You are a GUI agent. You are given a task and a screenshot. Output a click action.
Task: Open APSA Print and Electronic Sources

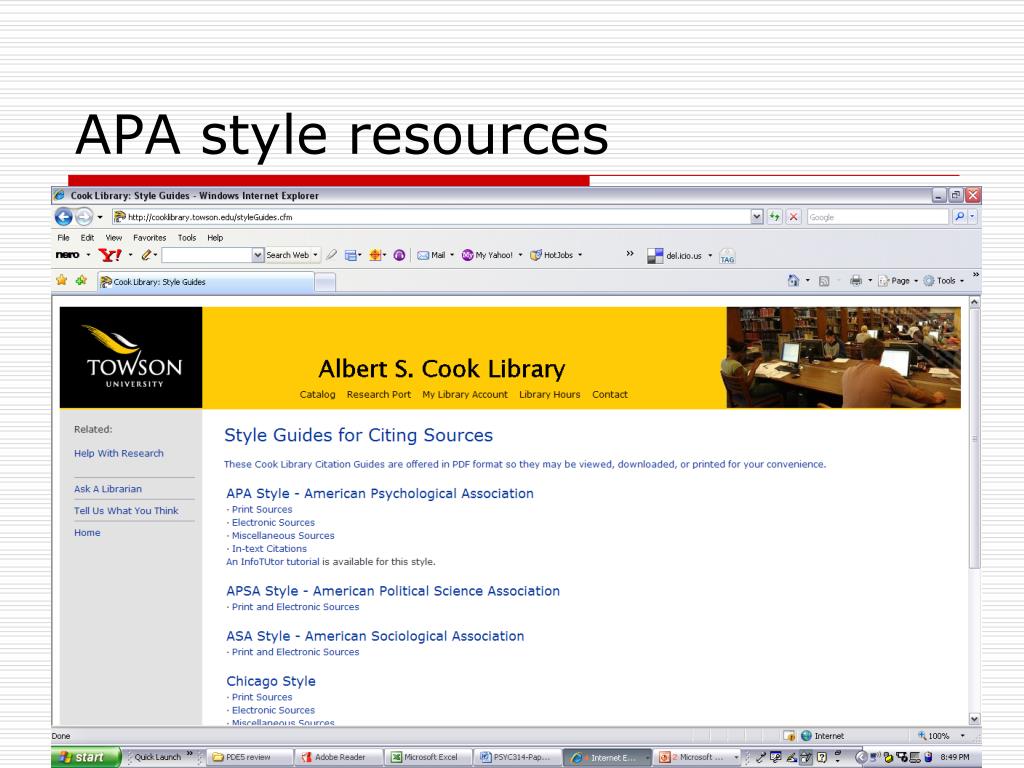[x=295, y=607]
